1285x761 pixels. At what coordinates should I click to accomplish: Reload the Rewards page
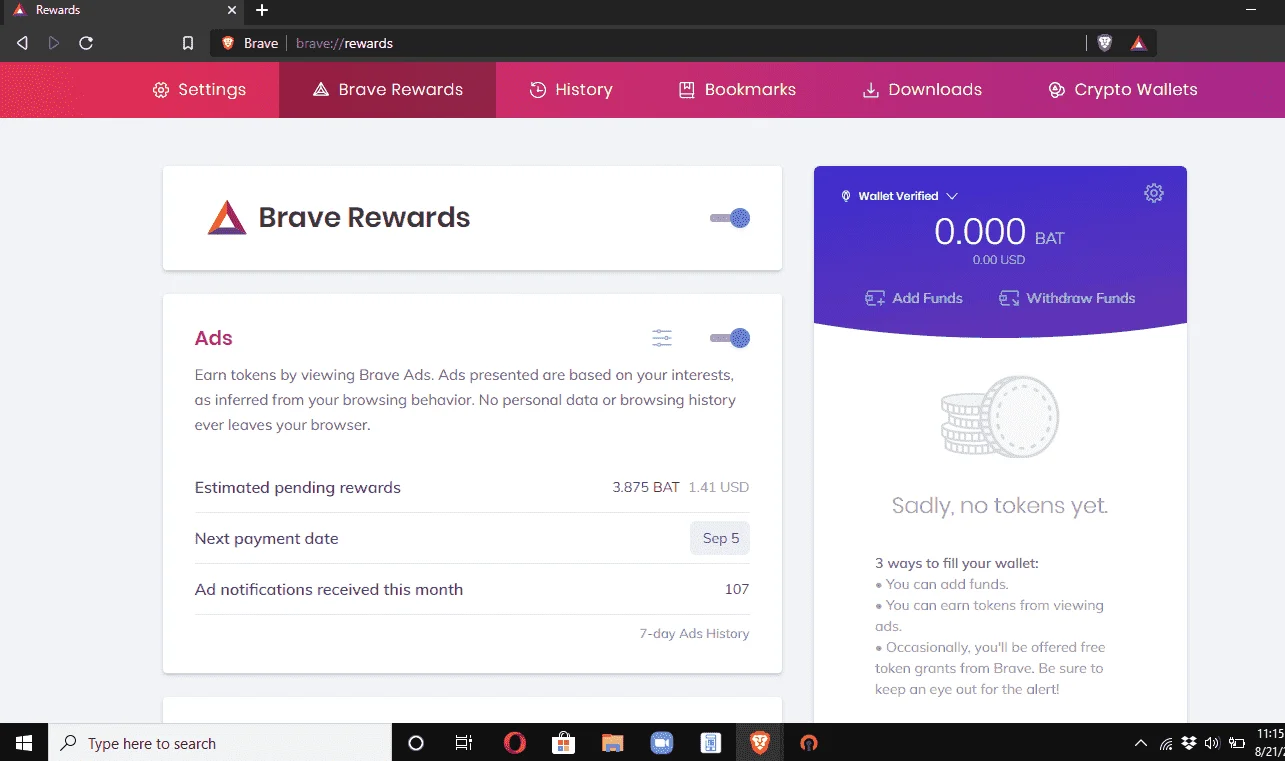86,43
